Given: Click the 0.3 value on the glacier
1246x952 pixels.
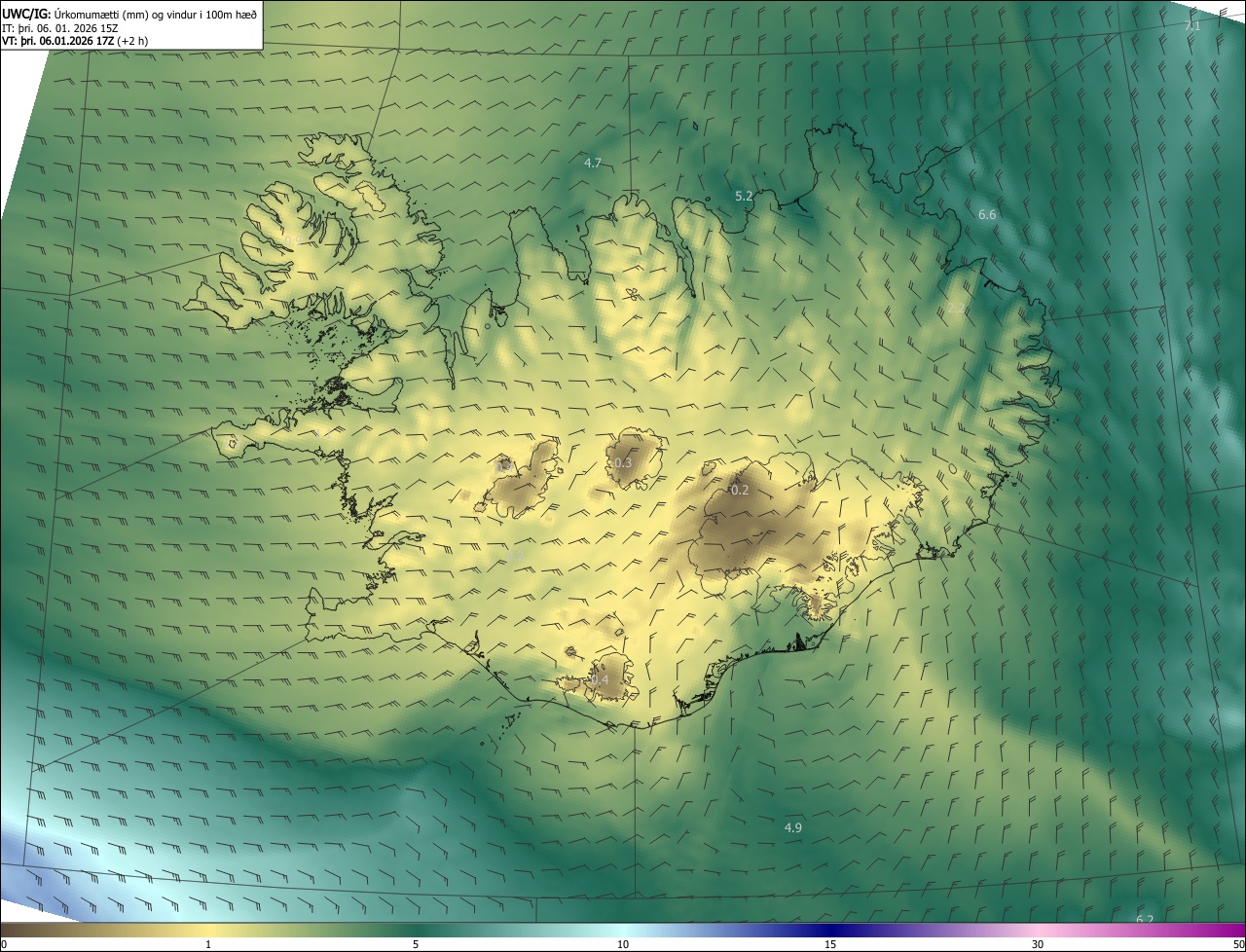Looking at the screenshot, I should pos(623,462).
